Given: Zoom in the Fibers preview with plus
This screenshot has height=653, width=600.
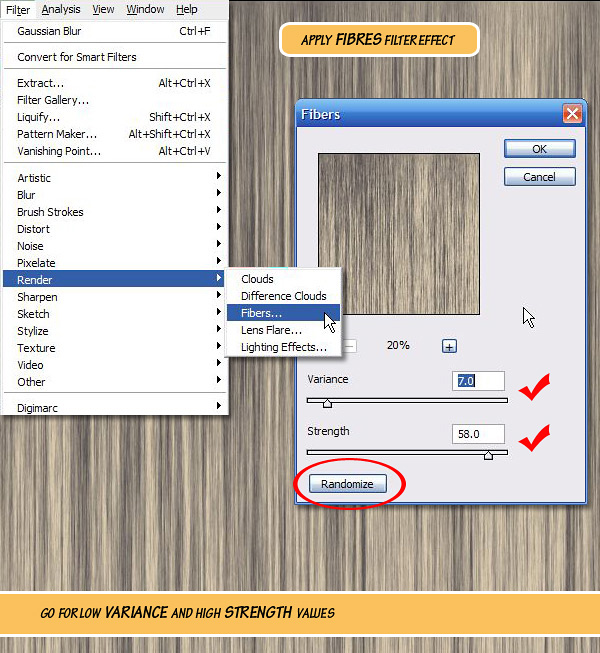Looking at the screenshot, I should [449, 346].
